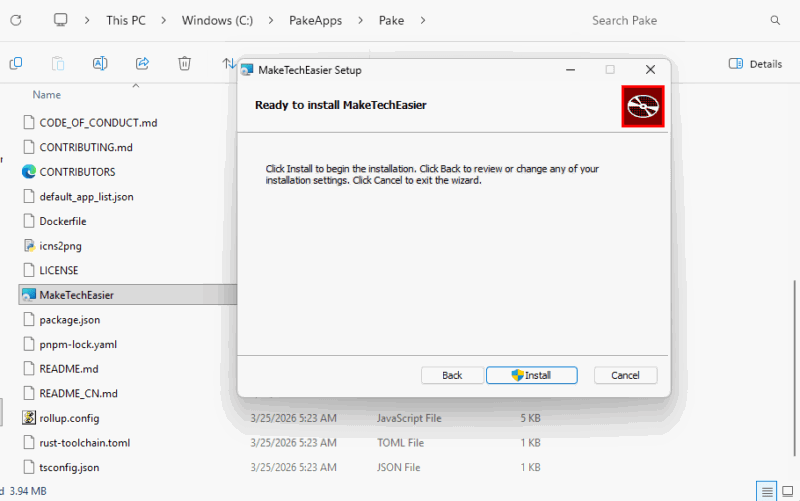Expand the chevron after Pake
800x501 pixels.
coord(423,20)
